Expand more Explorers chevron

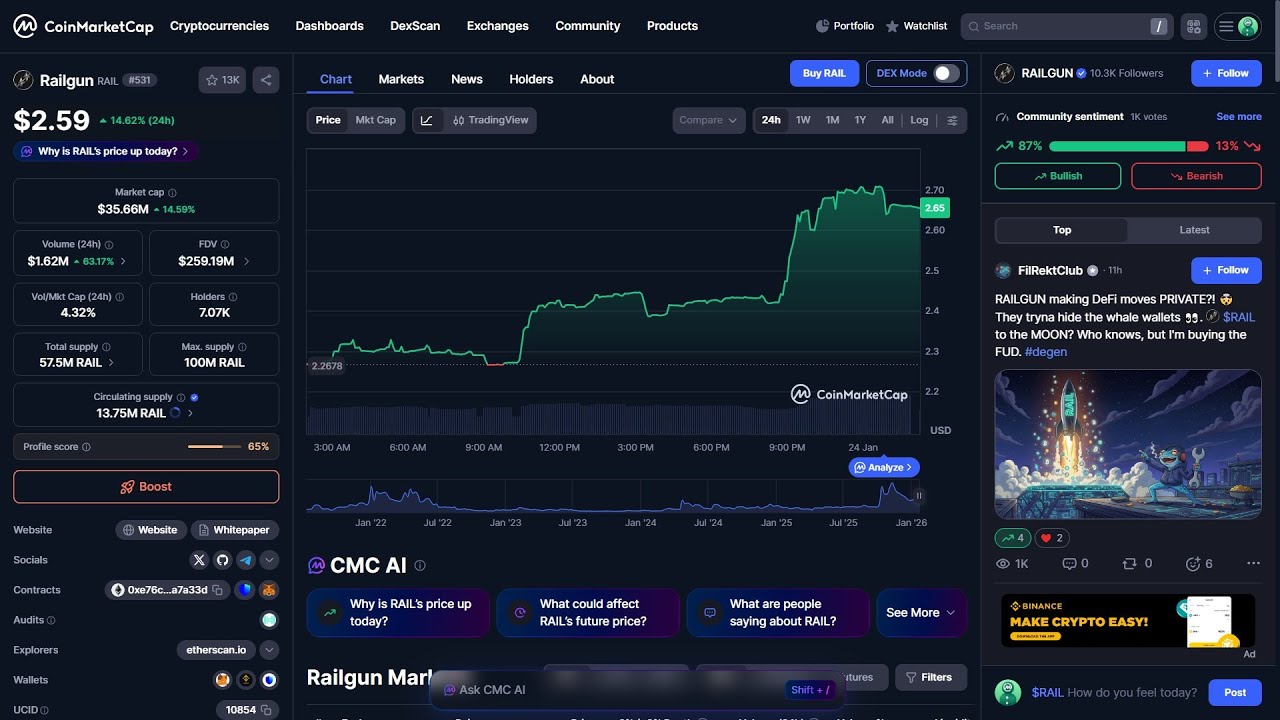coord(269,650)
